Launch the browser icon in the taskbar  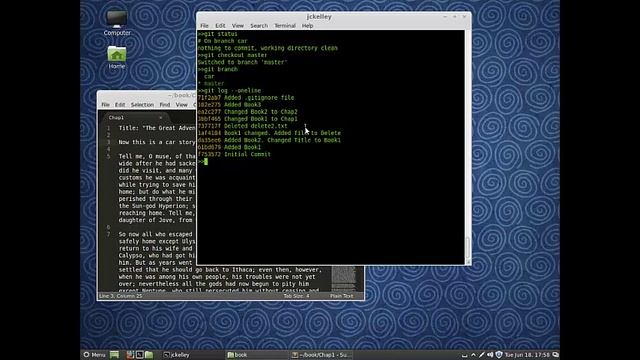click(x=130, y=355)
